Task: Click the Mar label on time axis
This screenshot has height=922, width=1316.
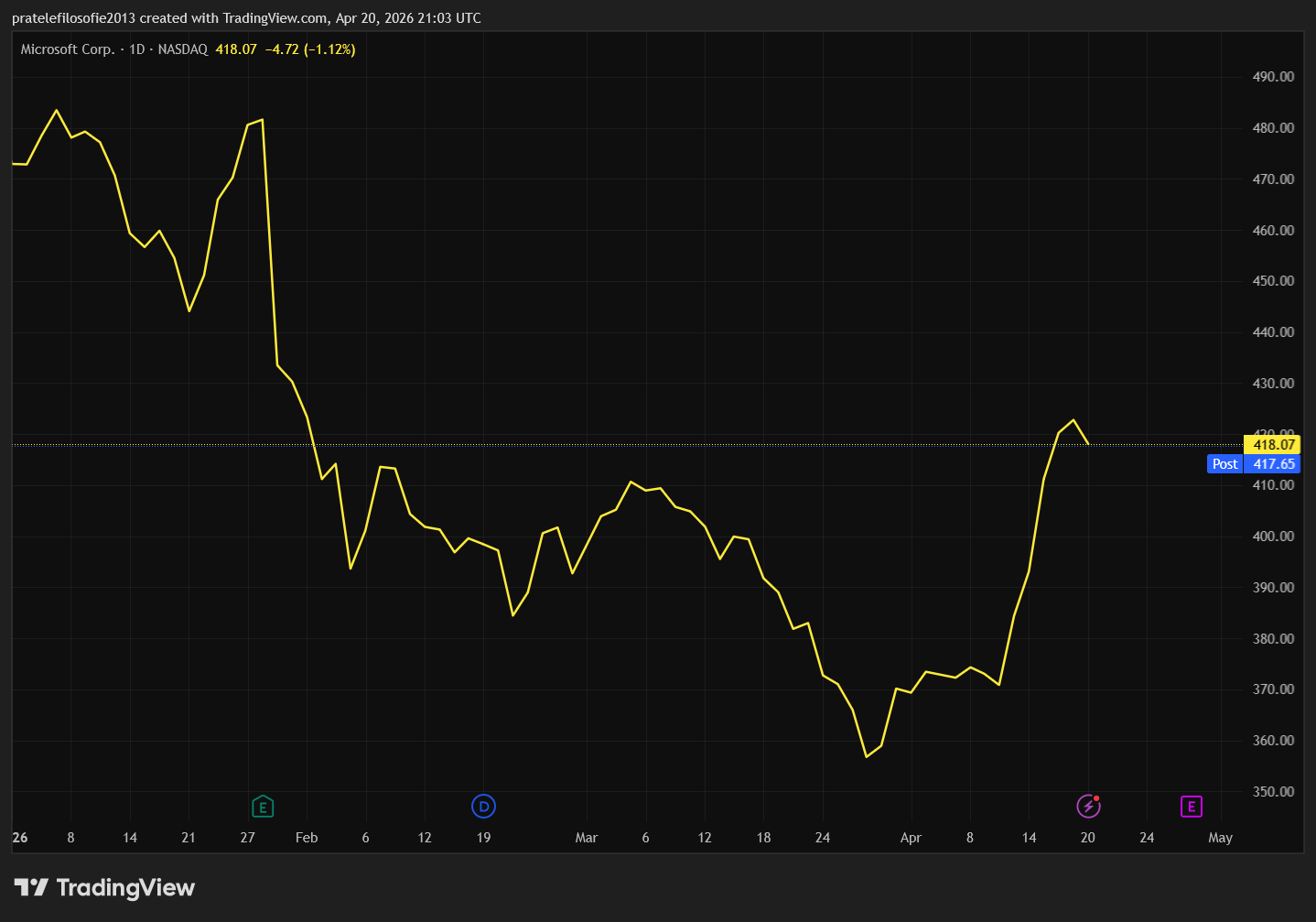Action: [586, 838]
